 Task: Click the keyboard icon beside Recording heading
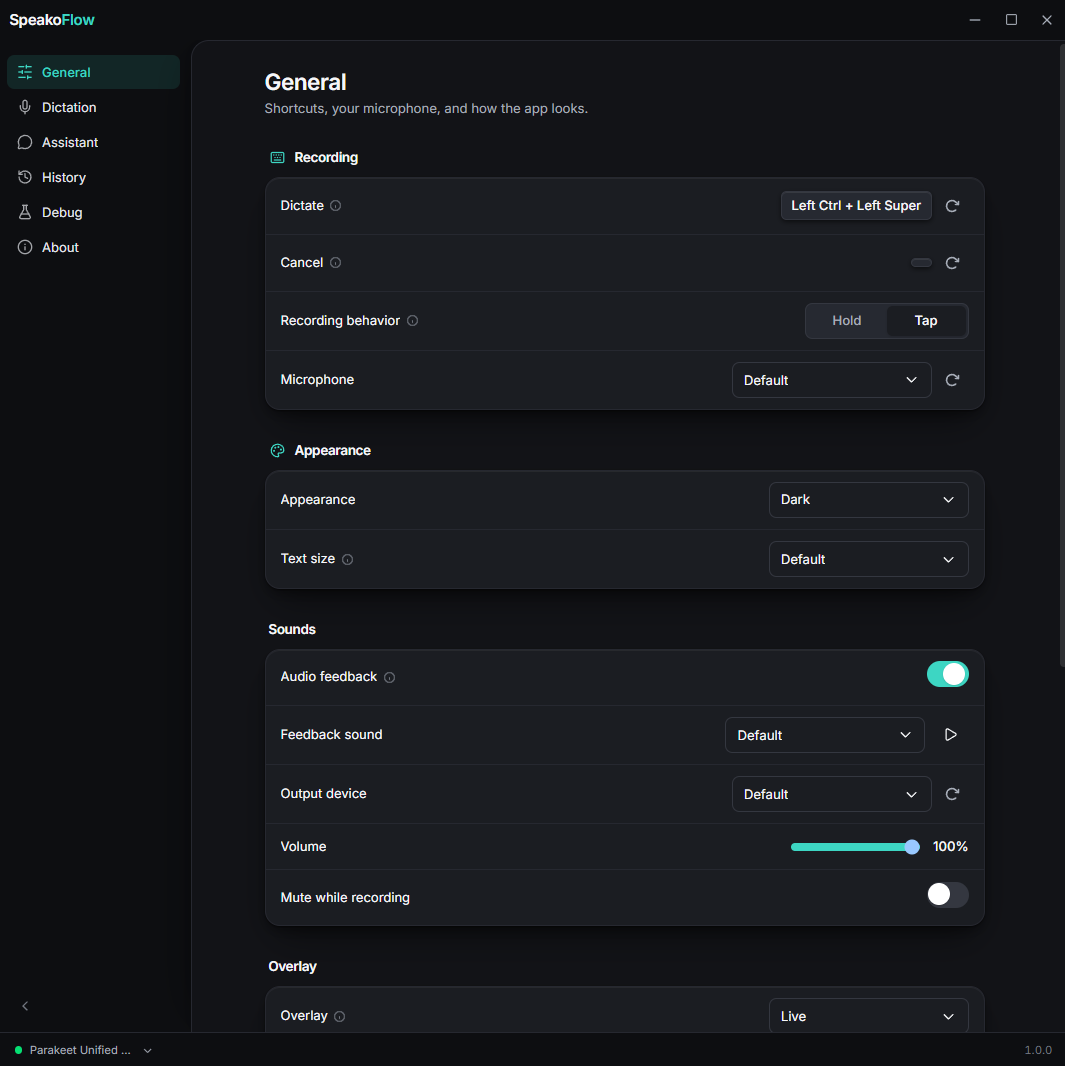tap(277, 158)
